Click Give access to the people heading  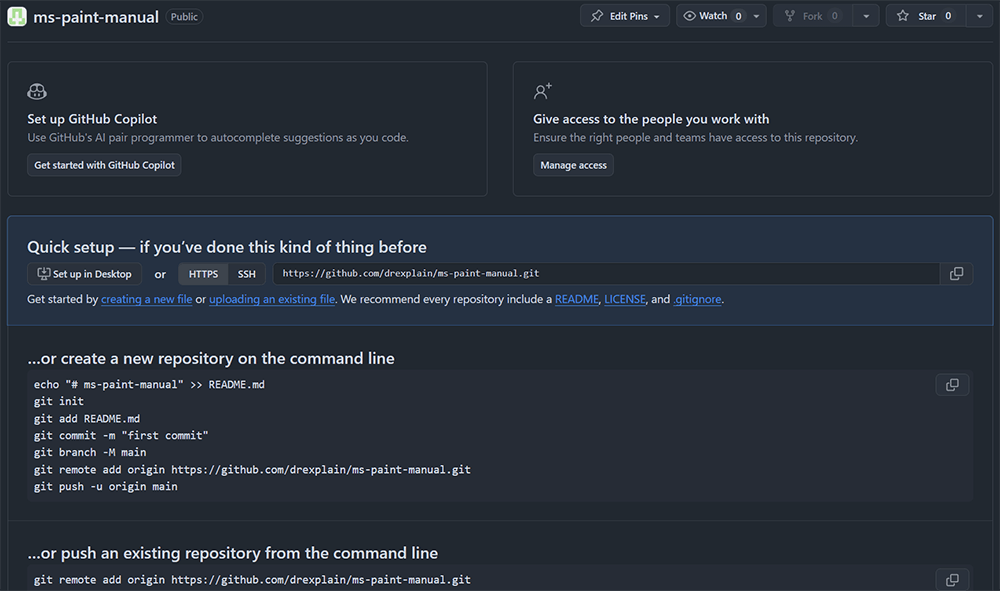click(x=651, y=119)
